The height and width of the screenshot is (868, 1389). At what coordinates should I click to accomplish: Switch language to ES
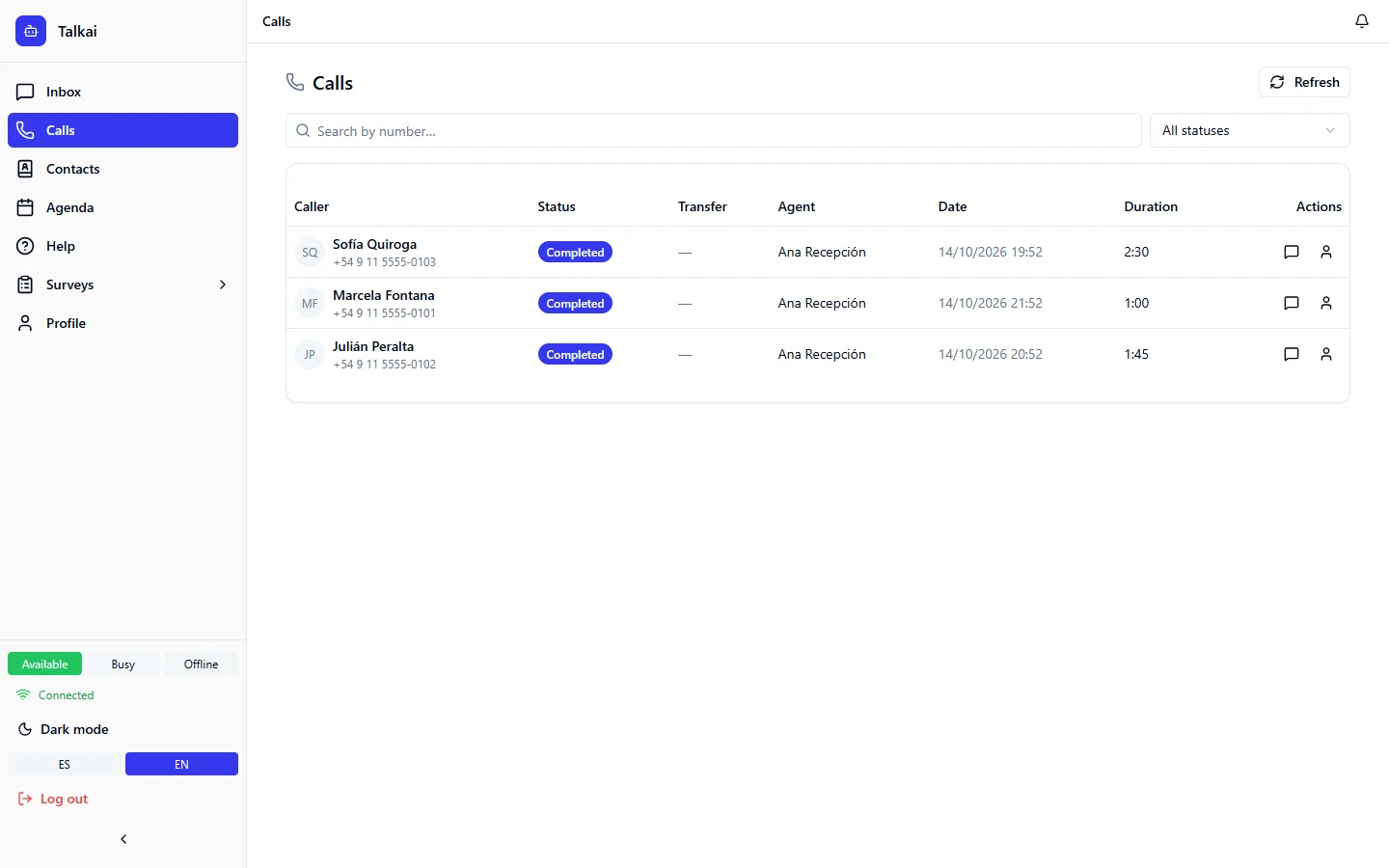tap(65, 764)
